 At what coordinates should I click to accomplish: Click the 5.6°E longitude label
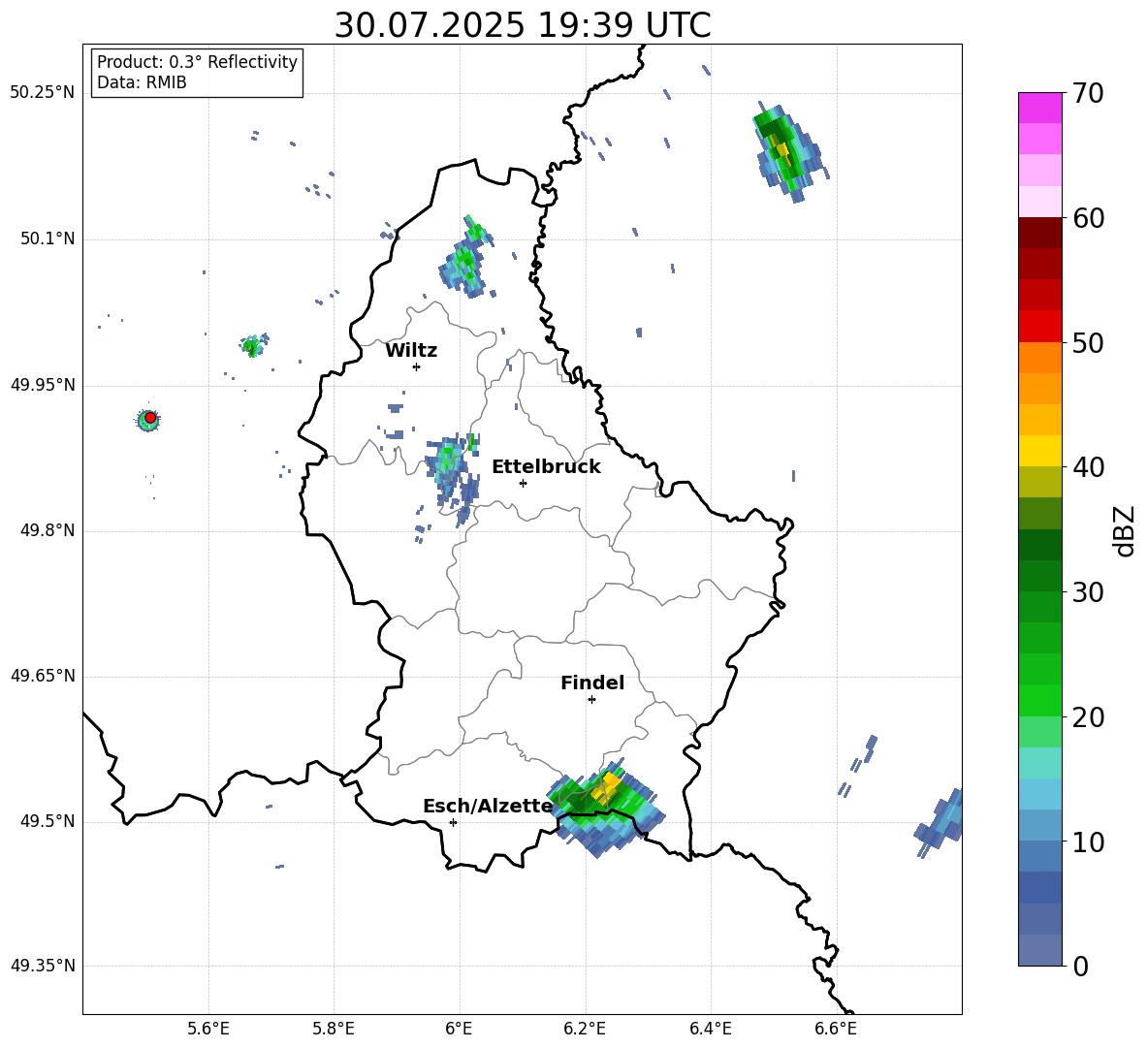coord(208,1029)
